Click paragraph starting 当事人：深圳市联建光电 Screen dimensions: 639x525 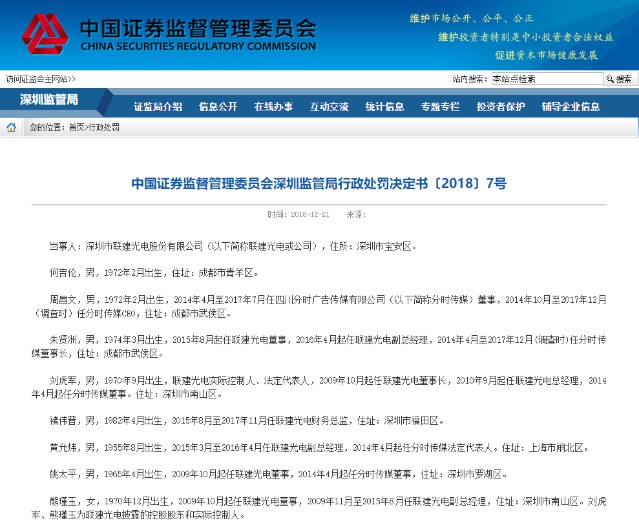[x=233, y=246]
